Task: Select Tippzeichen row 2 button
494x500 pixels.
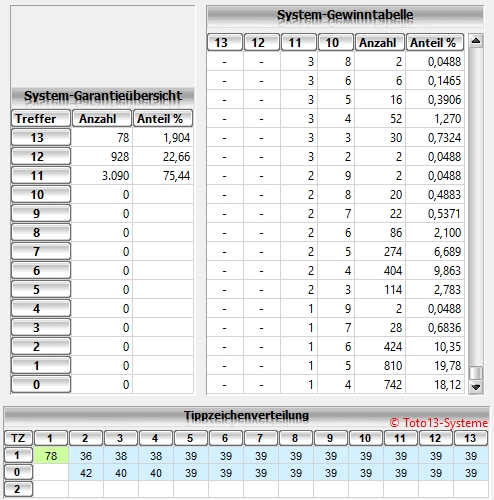Action: (x=18, y=489)
